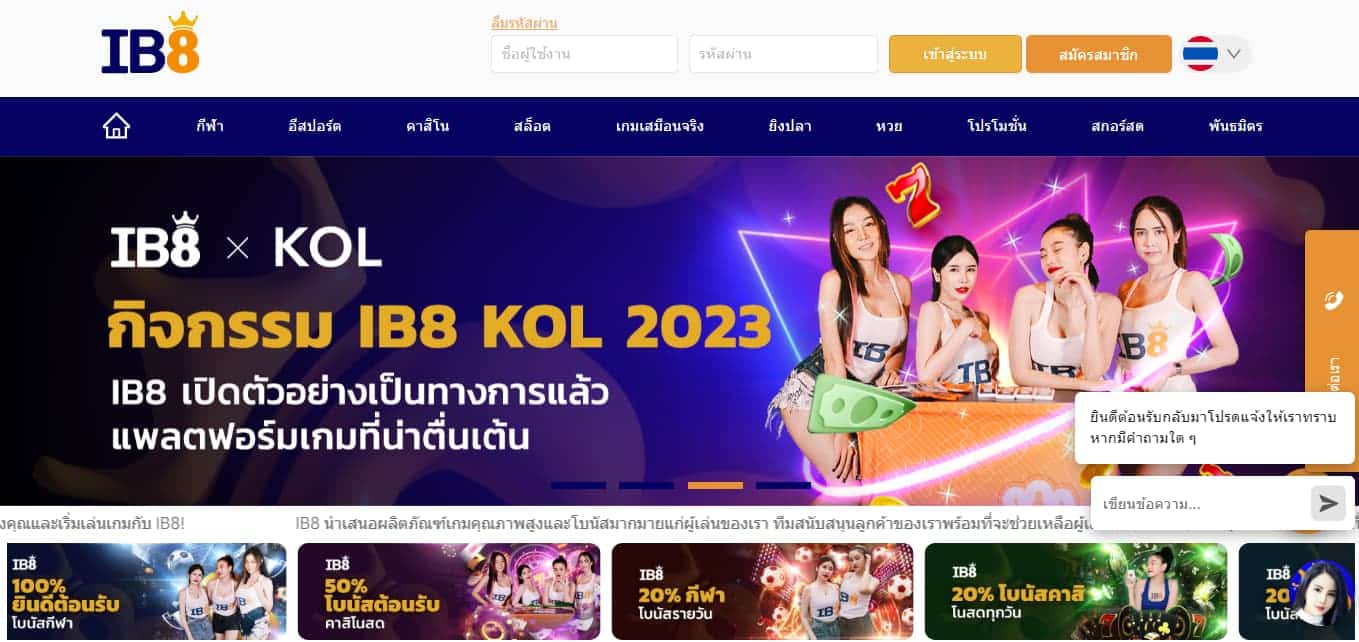Click the phone contact icon on side tab
This screenshot has width=1359, height=642.
pyautogui.click(x=1332, y=301)
